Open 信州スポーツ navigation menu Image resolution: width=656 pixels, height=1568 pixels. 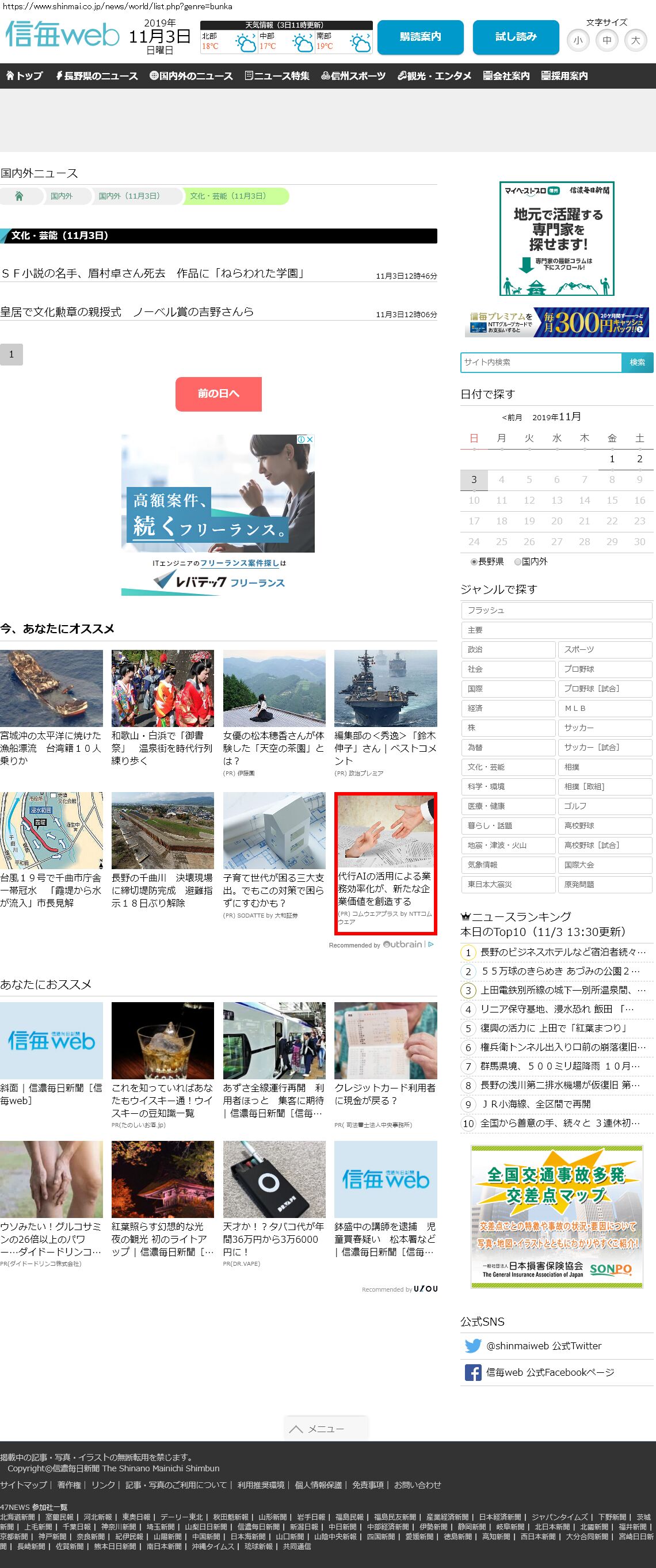[x=353, y=76]
